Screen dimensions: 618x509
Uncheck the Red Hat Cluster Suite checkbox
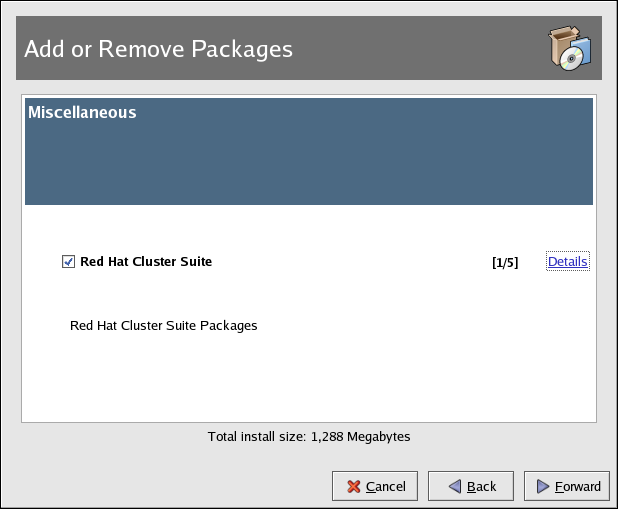[68, 262]
